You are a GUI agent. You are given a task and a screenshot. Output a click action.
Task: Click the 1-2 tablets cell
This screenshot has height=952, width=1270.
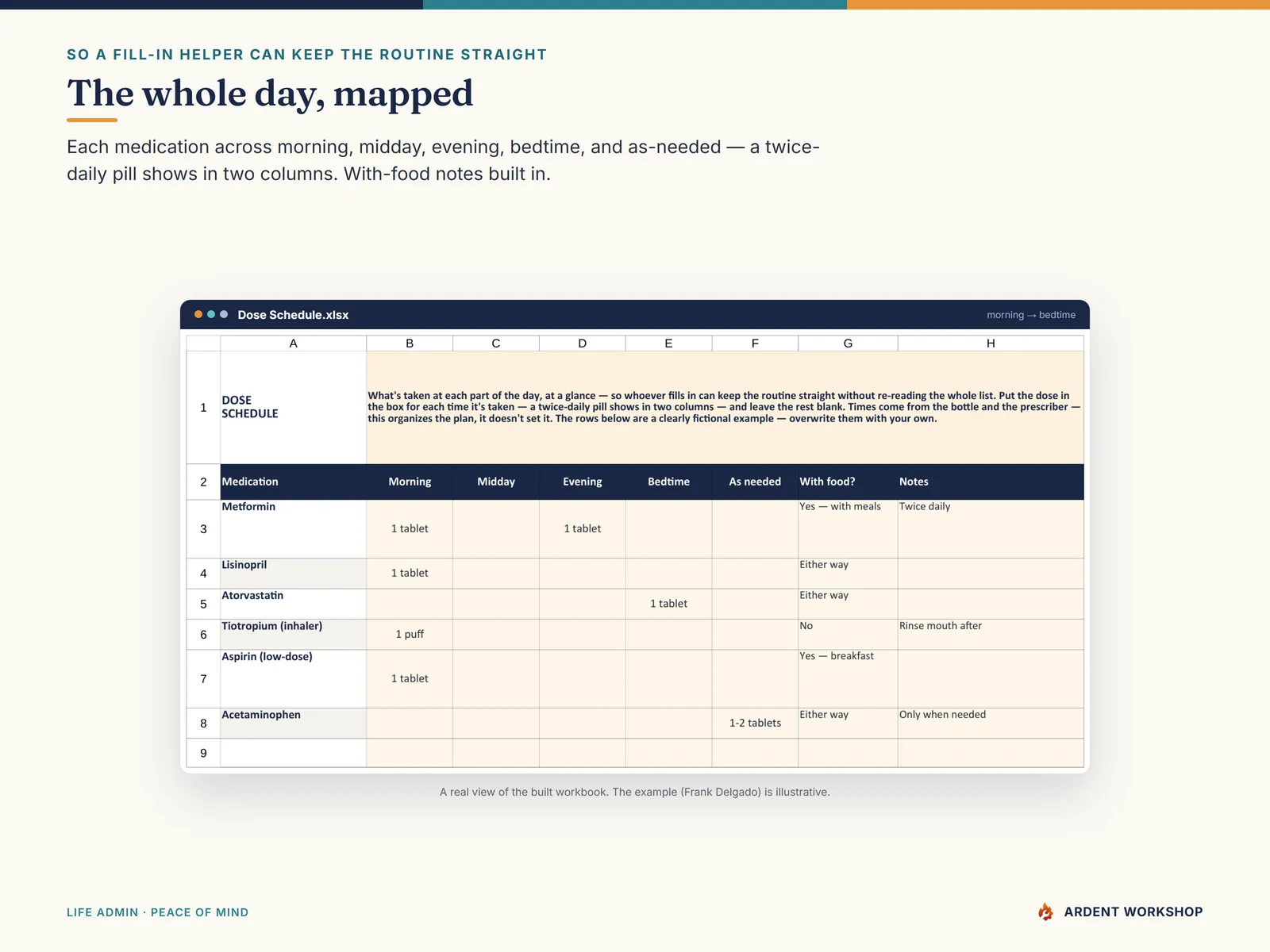755,724
